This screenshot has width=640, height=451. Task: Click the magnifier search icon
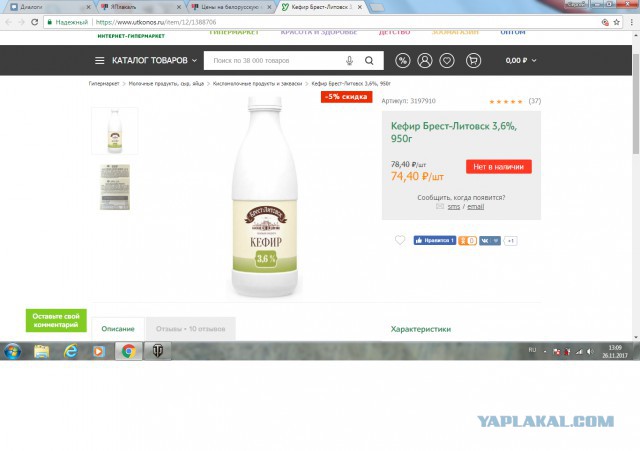[x=369, y=61]
